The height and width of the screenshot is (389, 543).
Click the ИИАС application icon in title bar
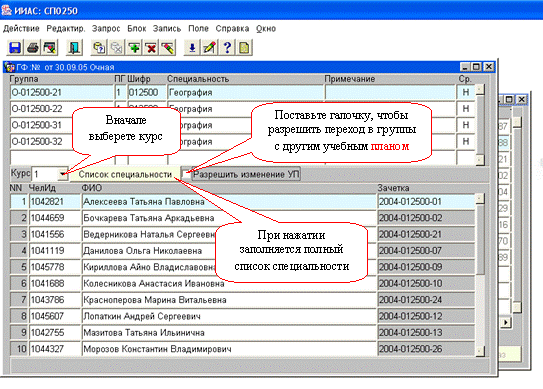click(x=6, y=10)
